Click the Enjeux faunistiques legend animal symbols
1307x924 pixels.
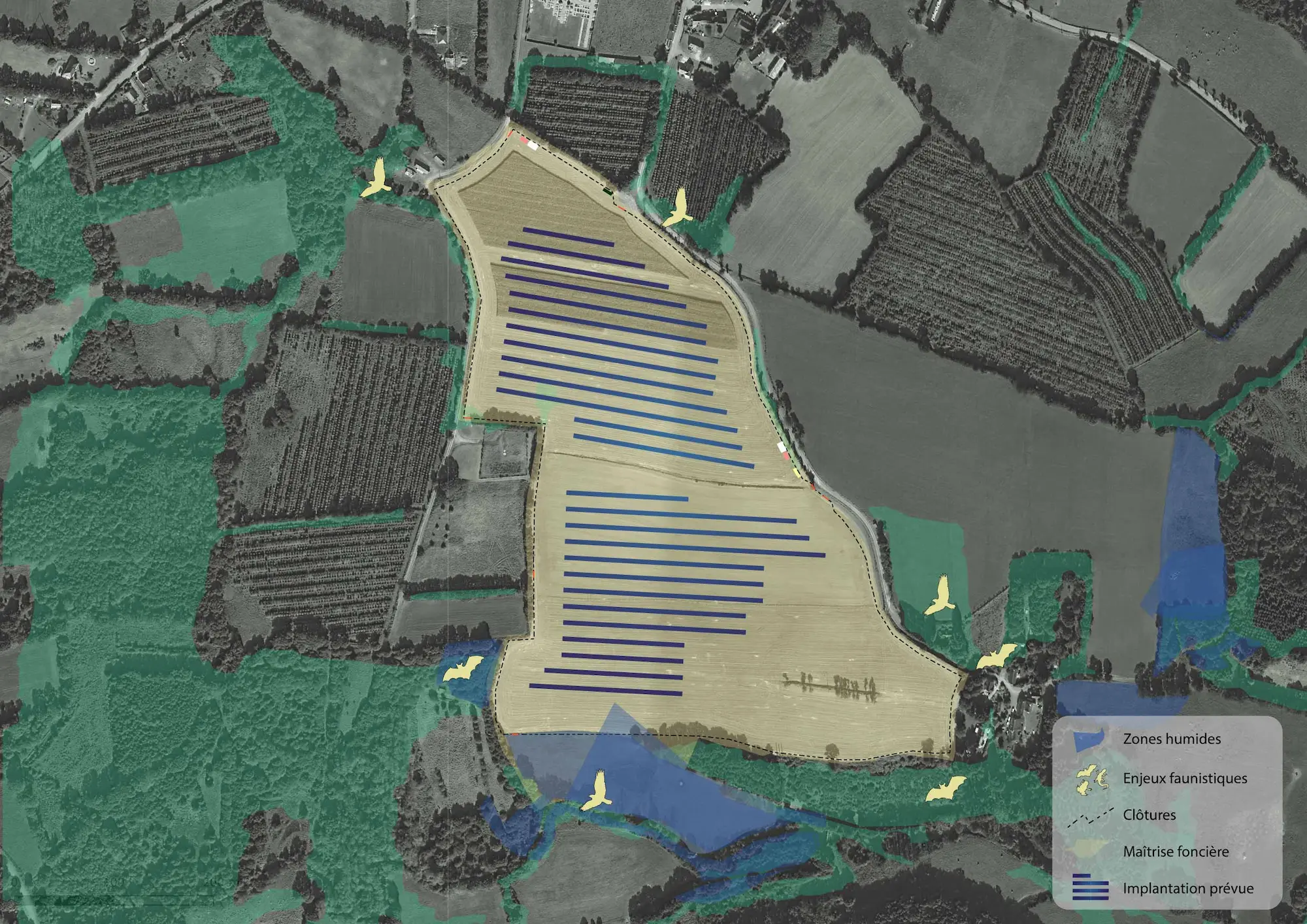[1092, 780]
